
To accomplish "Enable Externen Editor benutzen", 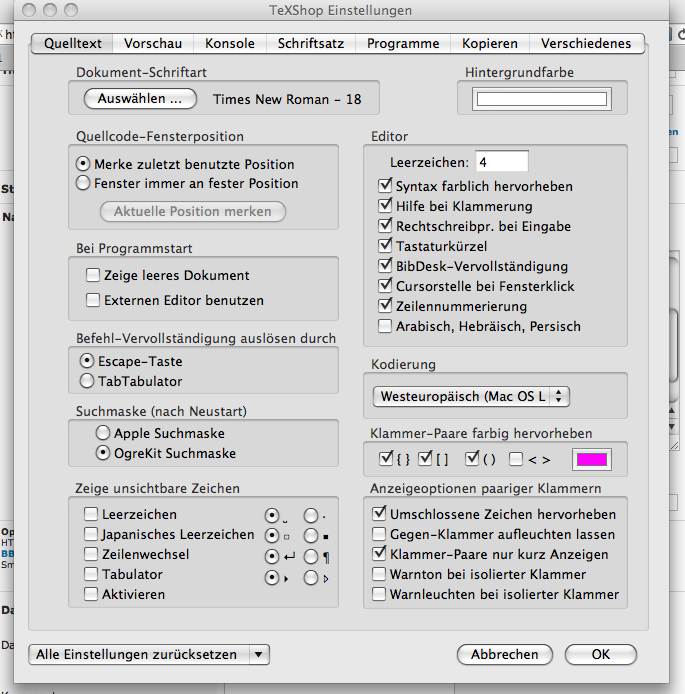I will tap(93, 300).
